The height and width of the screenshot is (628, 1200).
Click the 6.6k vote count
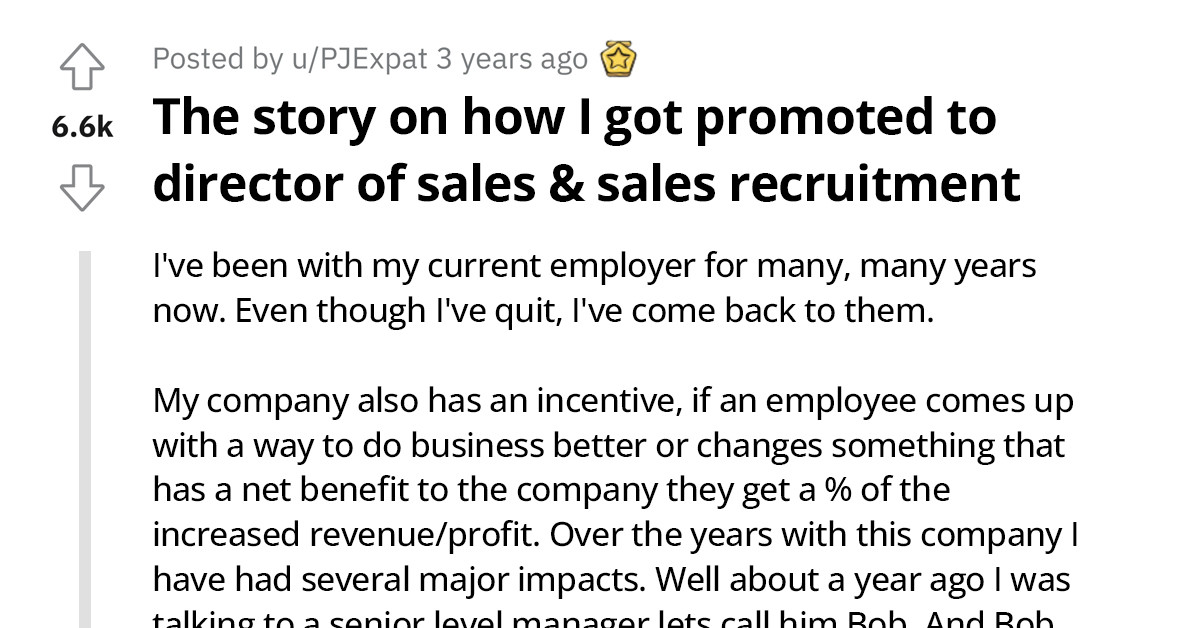coord(82,127)
